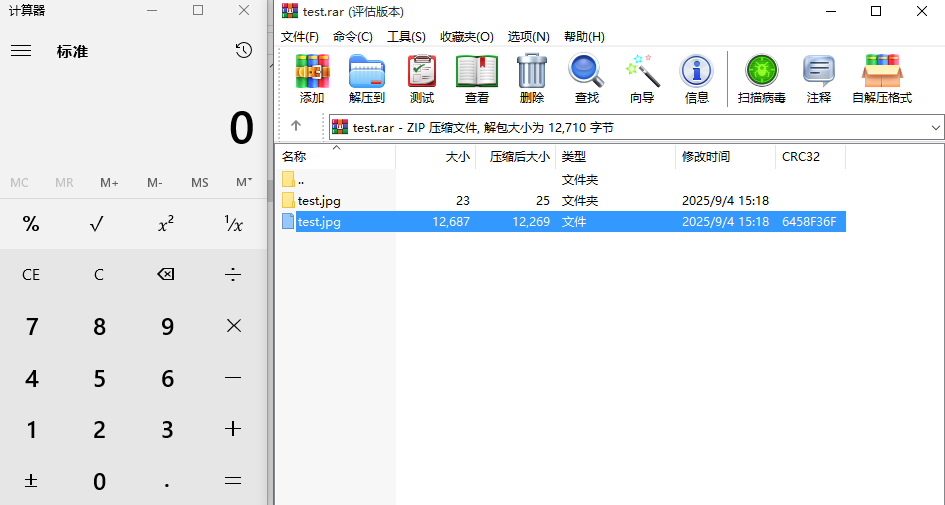The image size is (945, 505).
Task: Click the x squared button in calculator
Action: pos(165,224)
